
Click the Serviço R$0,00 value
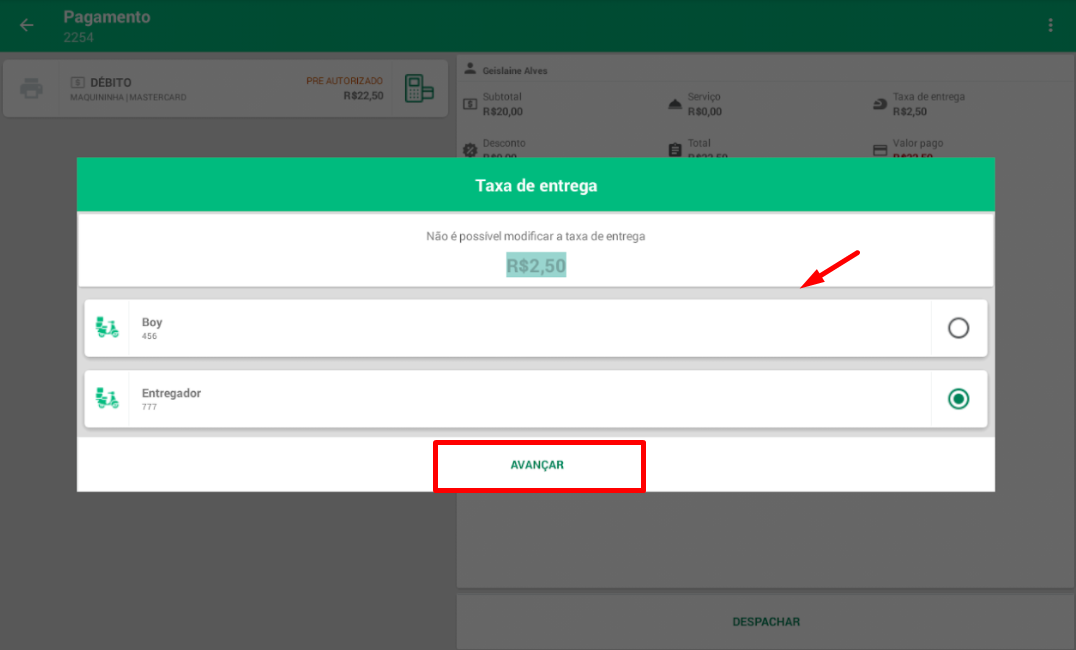pos(705,112)
